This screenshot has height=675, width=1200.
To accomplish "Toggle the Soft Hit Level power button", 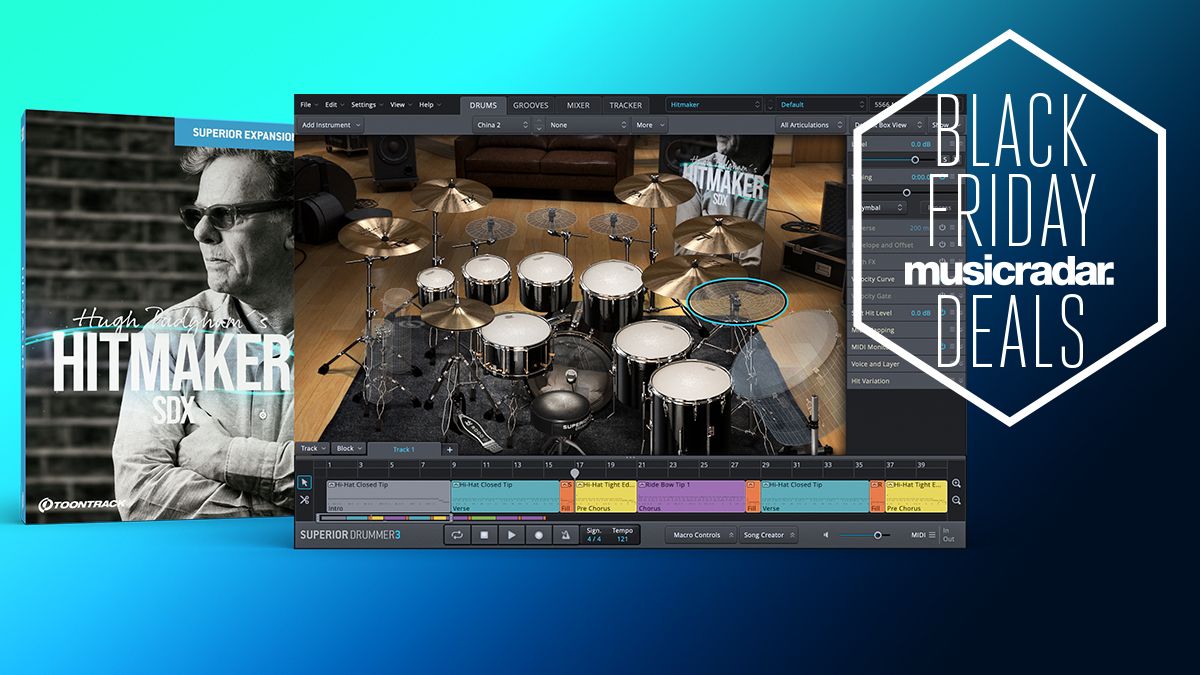I will tap(942, 313).
